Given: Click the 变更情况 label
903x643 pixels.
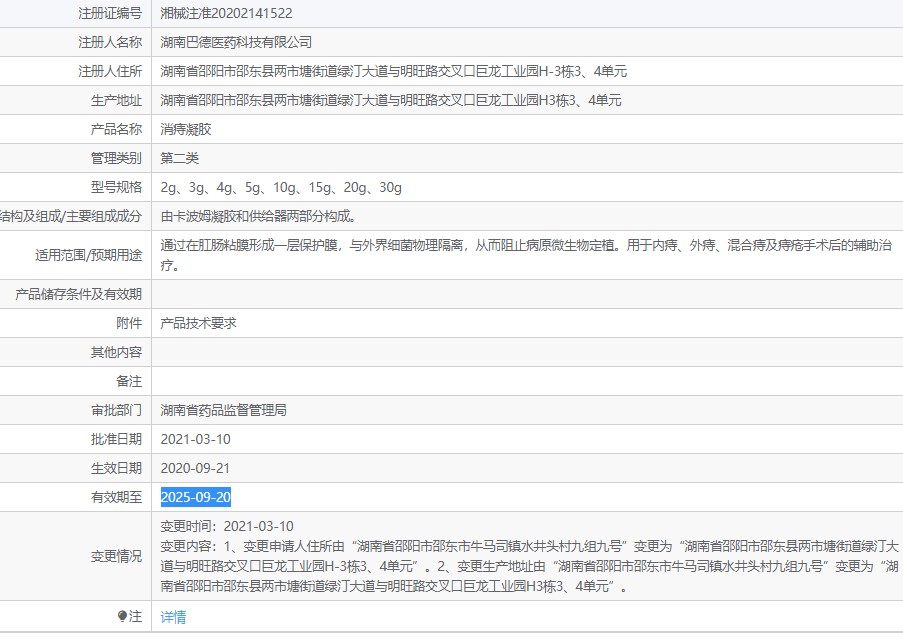Looking at the screenshot, I should coord(116,556).
